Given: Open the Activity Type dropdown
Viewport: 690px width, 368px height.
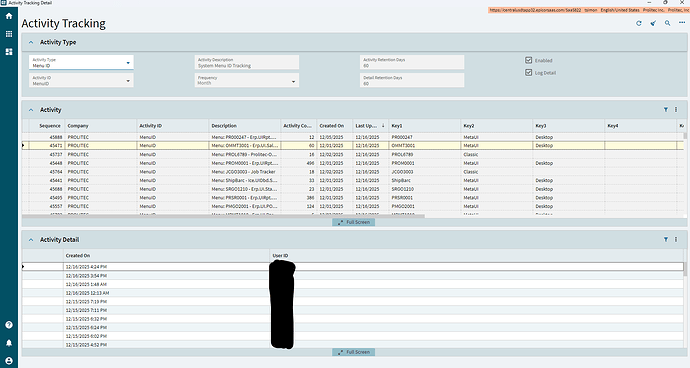Looking at the screenshot, I should pos(128,63).
